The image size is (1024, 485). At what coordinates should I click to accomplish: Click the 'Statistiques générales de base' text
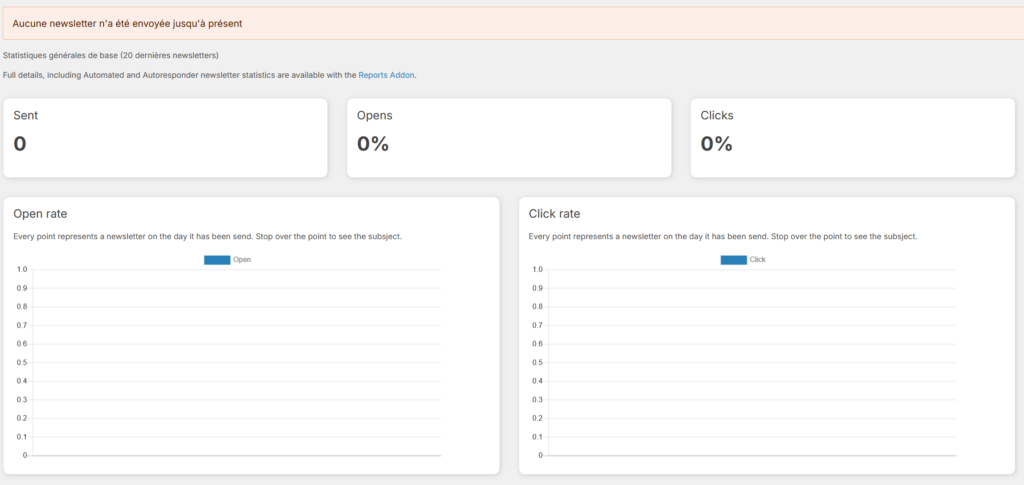click(x=110, y=55)
